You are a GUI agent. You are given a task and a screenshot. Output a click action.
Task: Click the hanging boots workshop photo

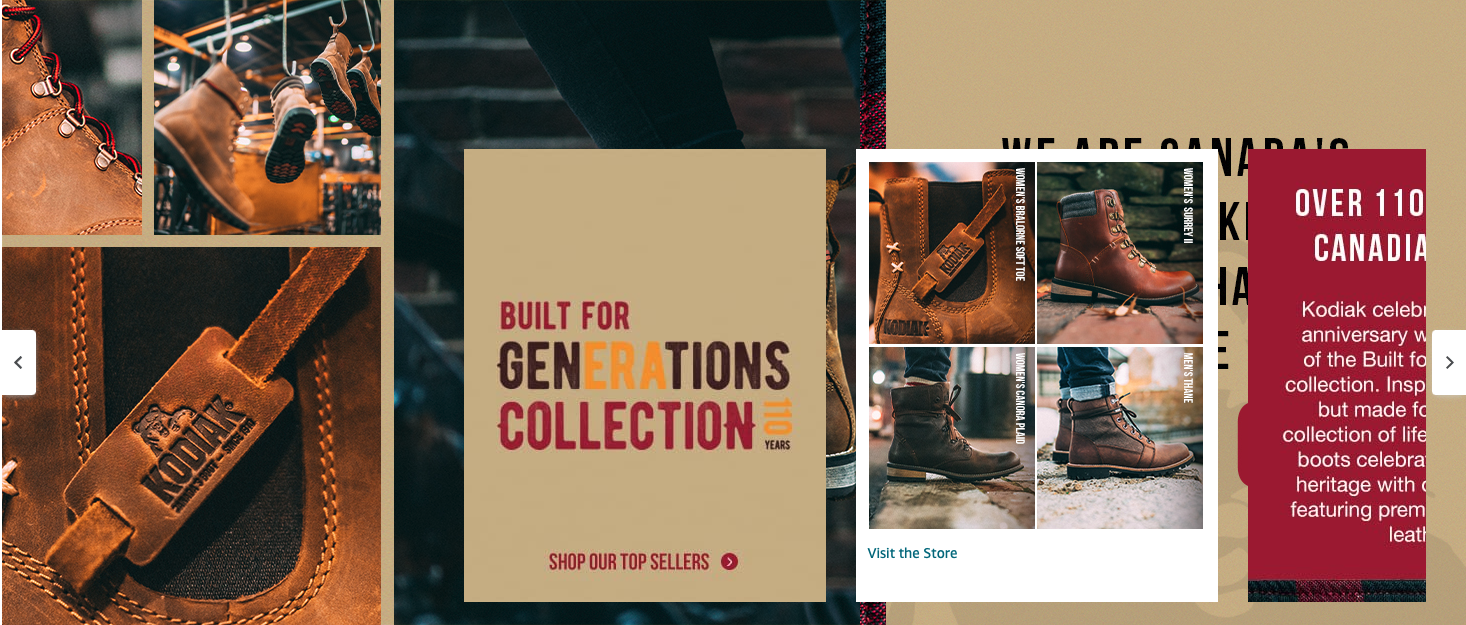pyautogui.click(x=267, y=117)
